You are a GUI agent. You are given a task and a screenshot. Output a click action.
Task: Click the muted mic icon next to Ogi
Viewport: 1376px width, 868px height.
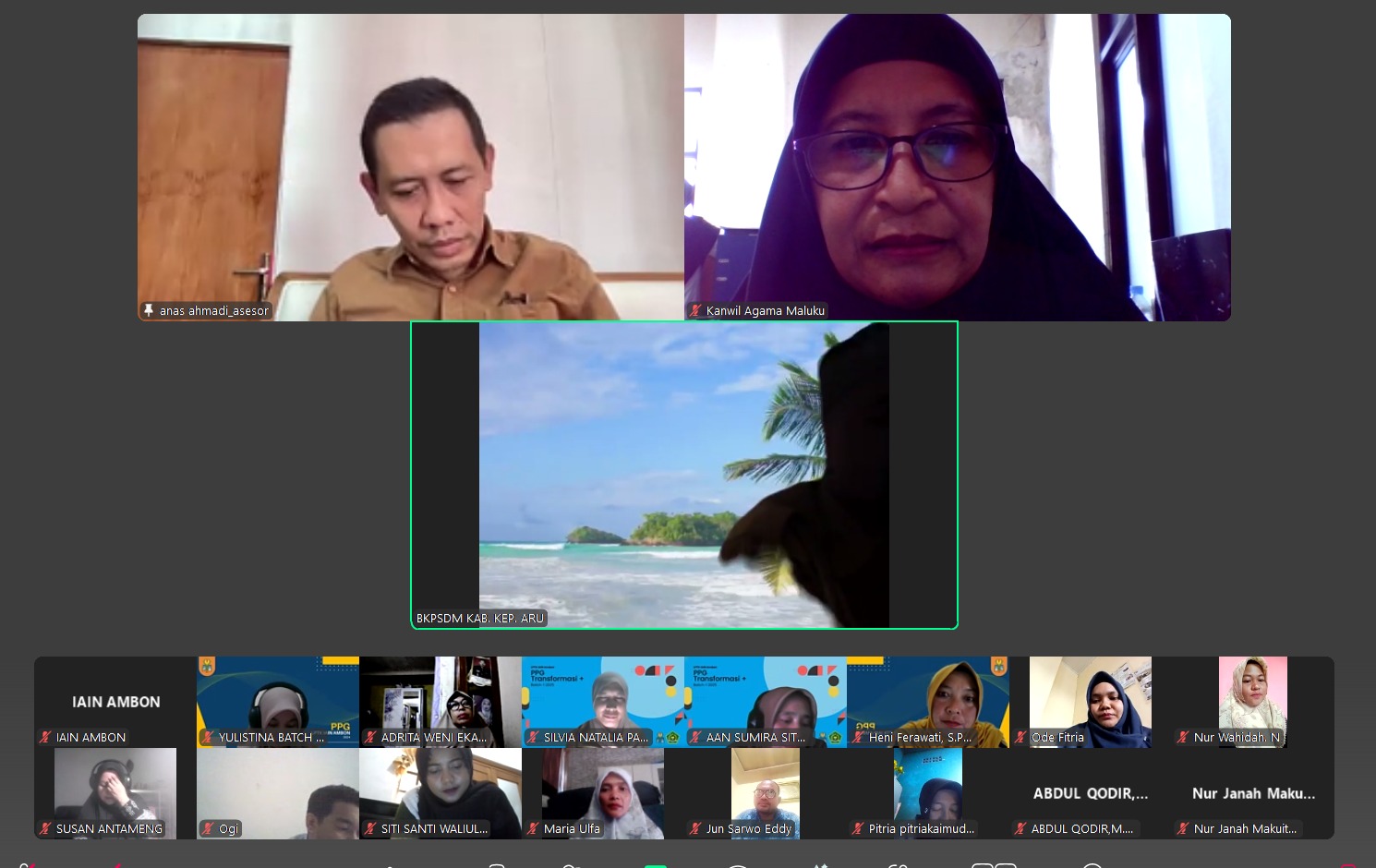(x=208, y=828)
